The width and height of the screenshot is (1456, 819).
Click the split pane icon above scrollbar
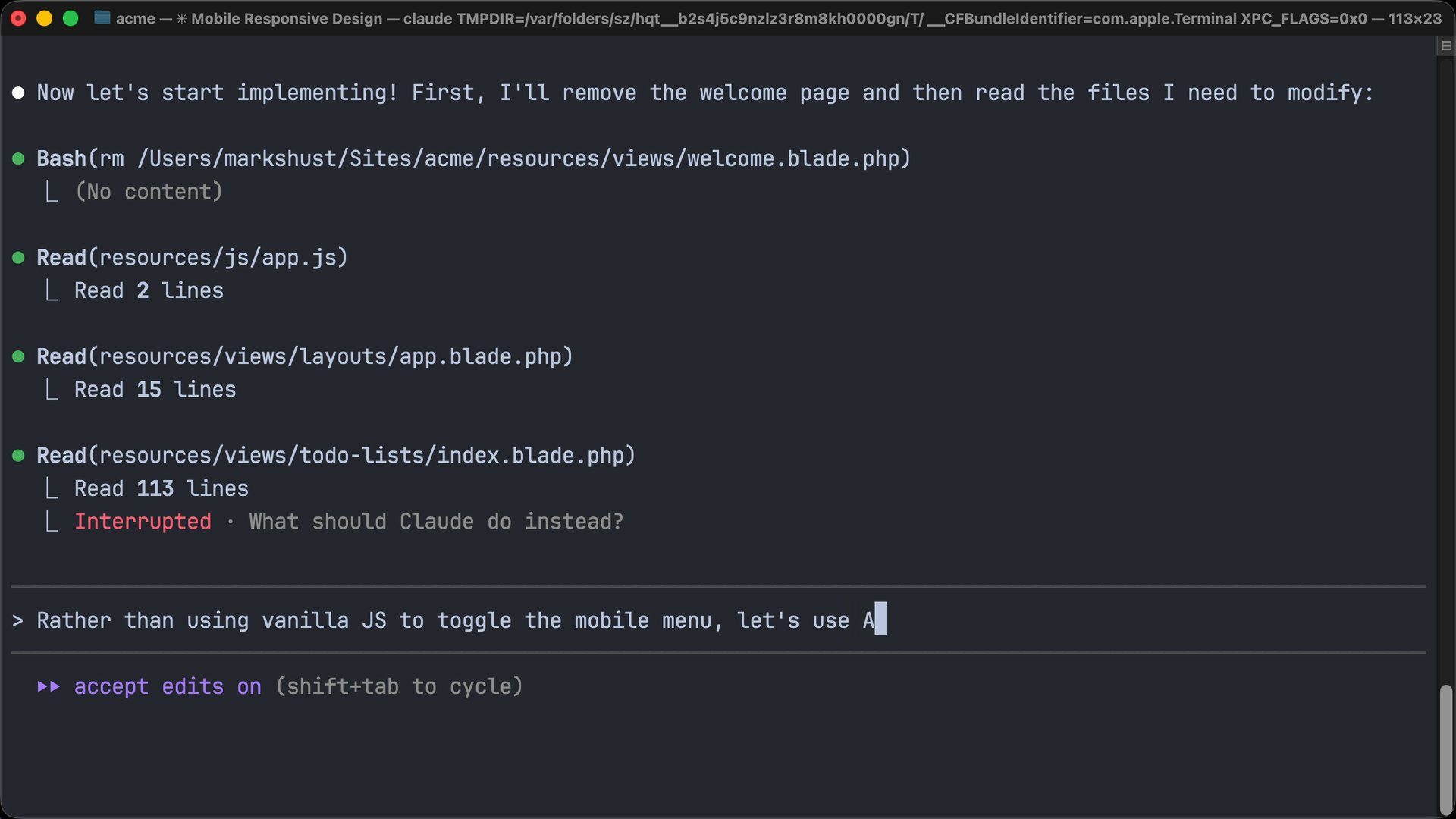1446,46
